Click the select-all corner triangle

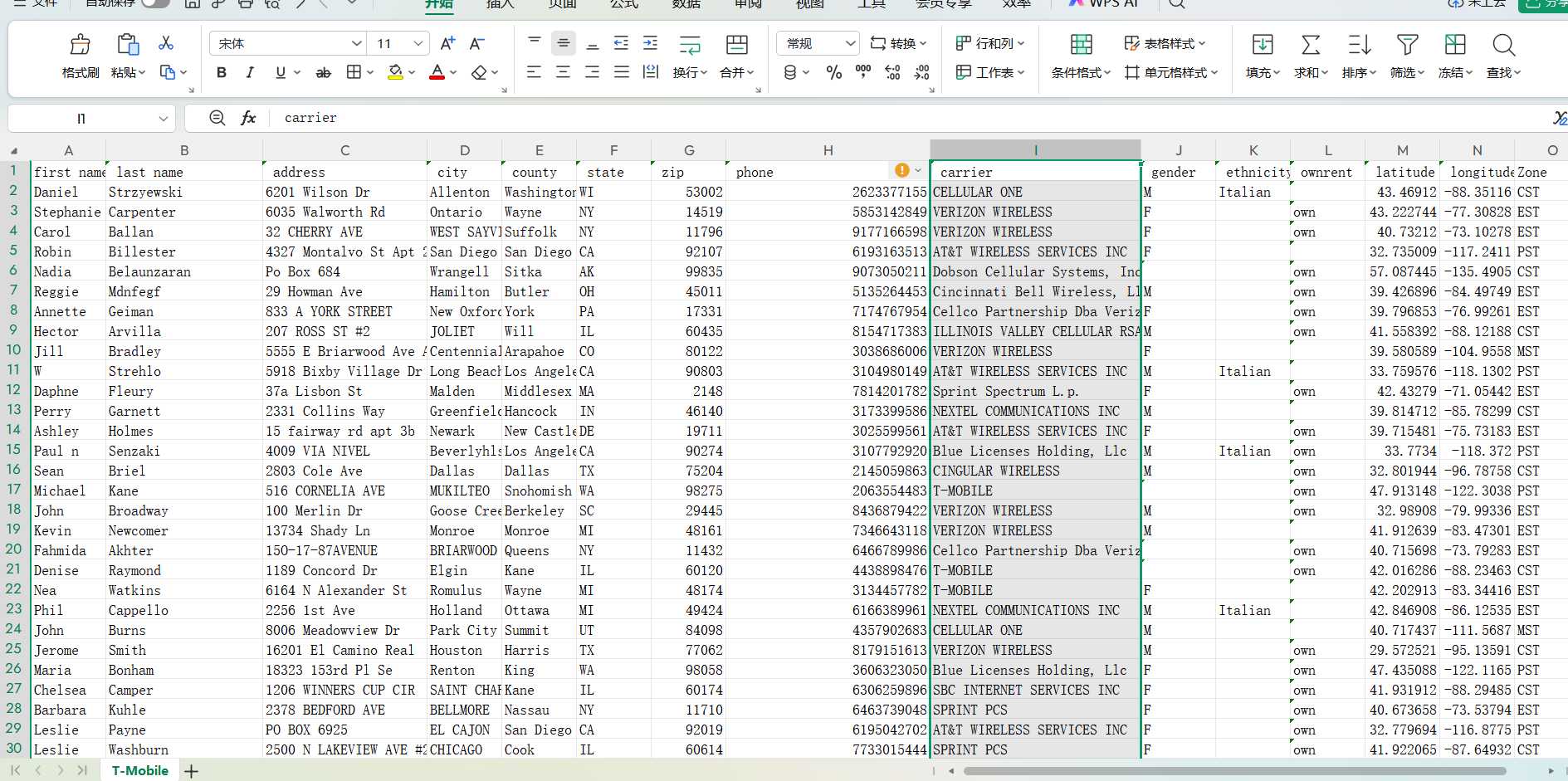pyautogui.click(x=14, y=151)
